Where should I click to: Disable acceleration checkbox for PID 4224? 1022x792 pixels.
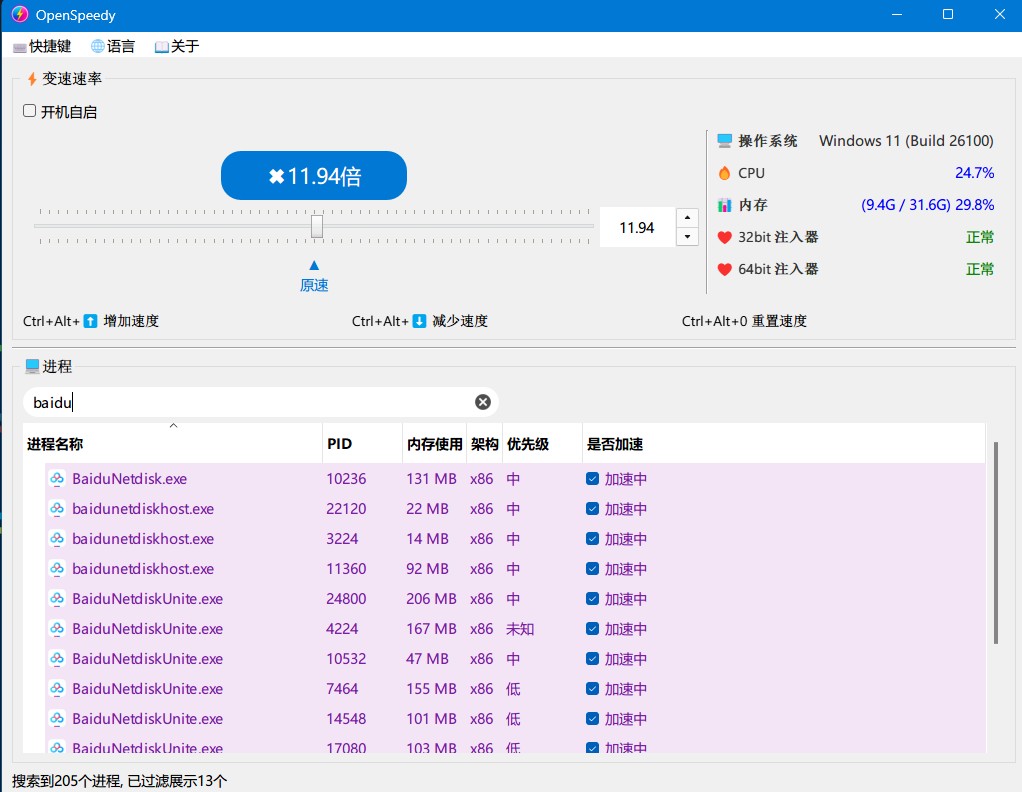click(x=592, y=629)
